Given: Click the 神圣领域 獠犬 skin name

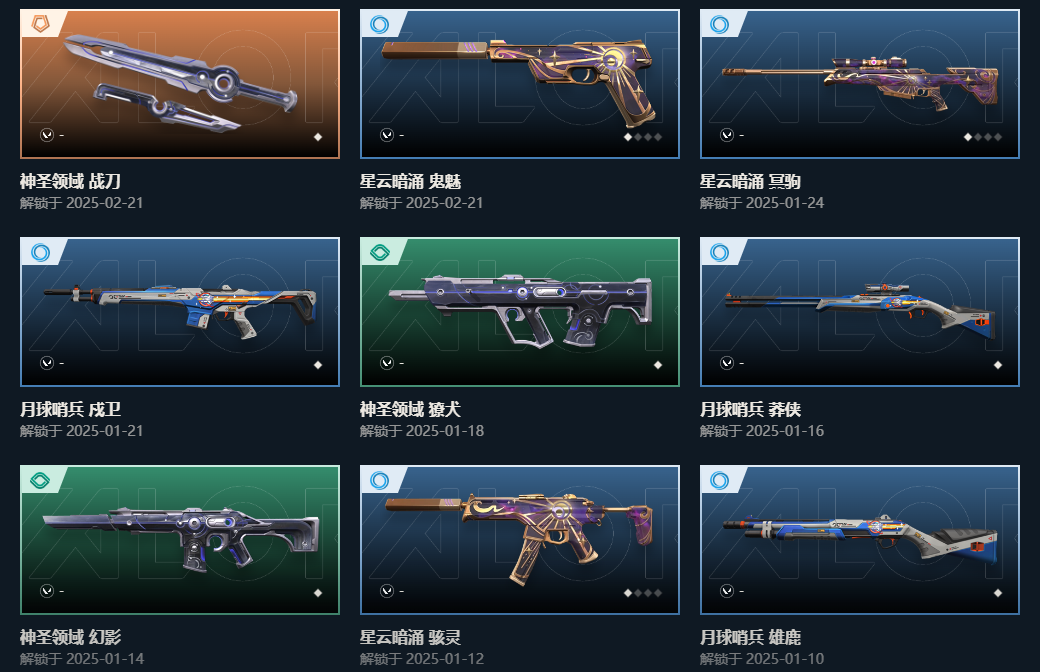Looking at the screenshot, I should pos(410,409).
